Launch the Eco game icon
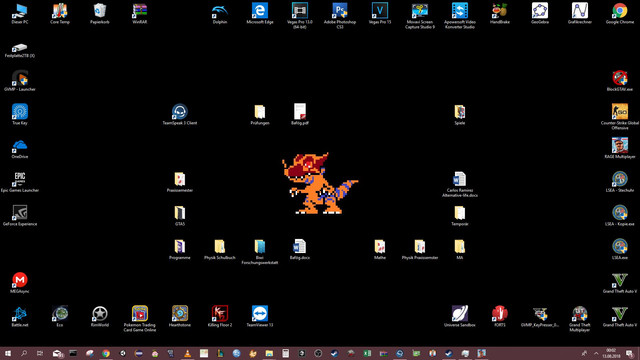The image size is (640, 360). [60, 316]
